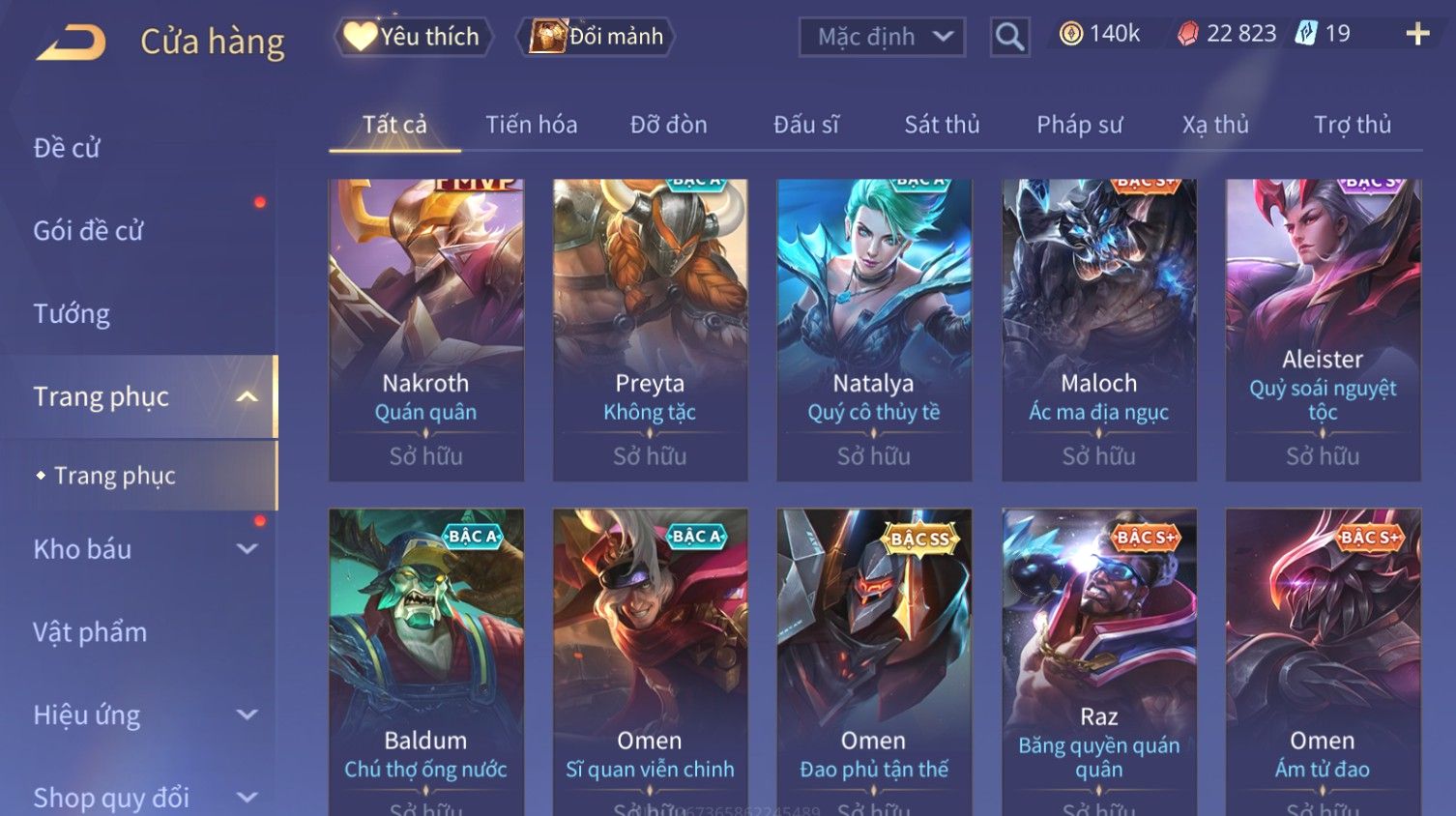
Task: Tap the plus icon to add currency
Action: click(x=1417, y=35)
